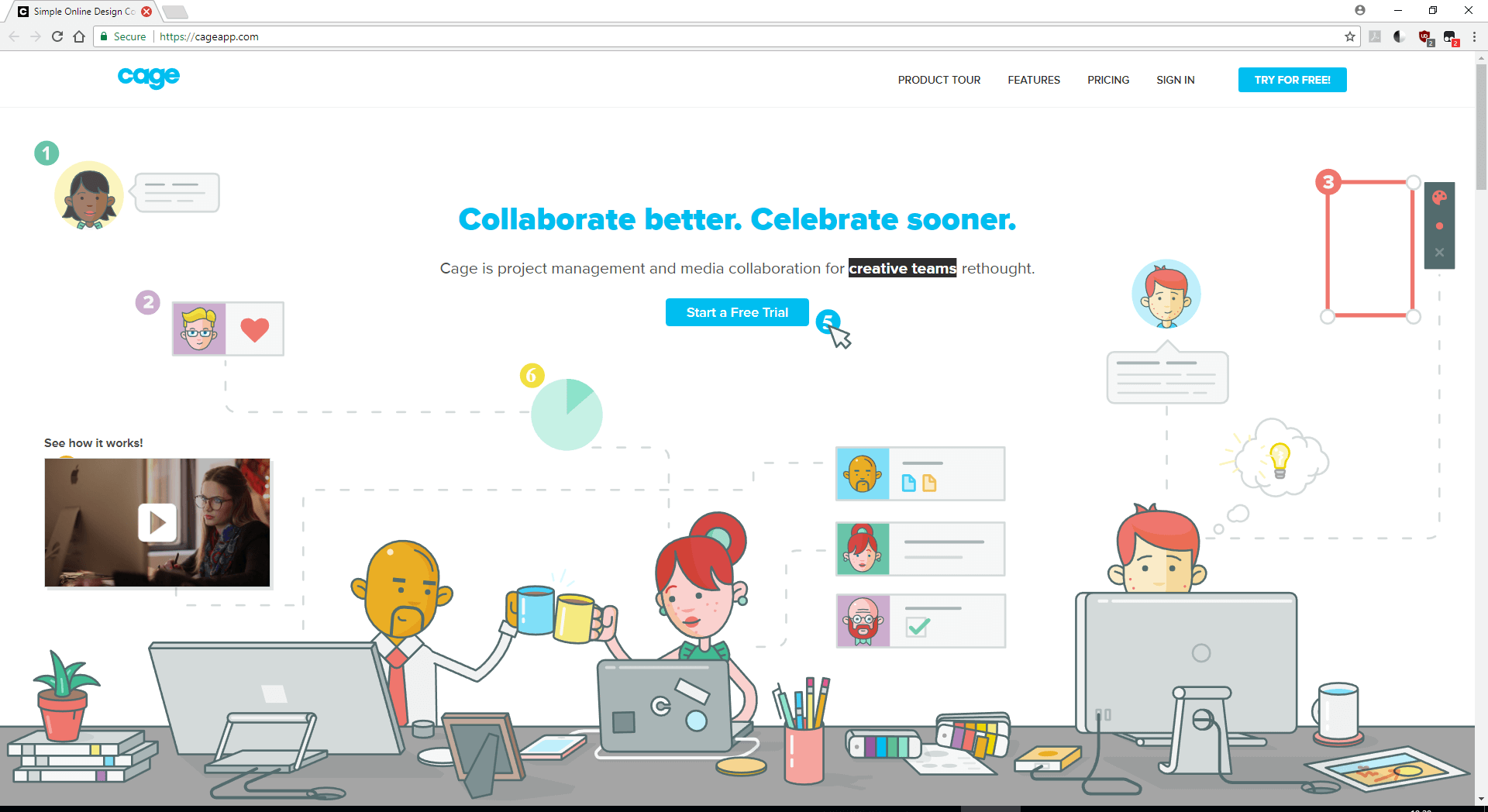Bookmark this page with the star icon
The width and height of the screenshot is (1488, 812).
coord(1350,36)
